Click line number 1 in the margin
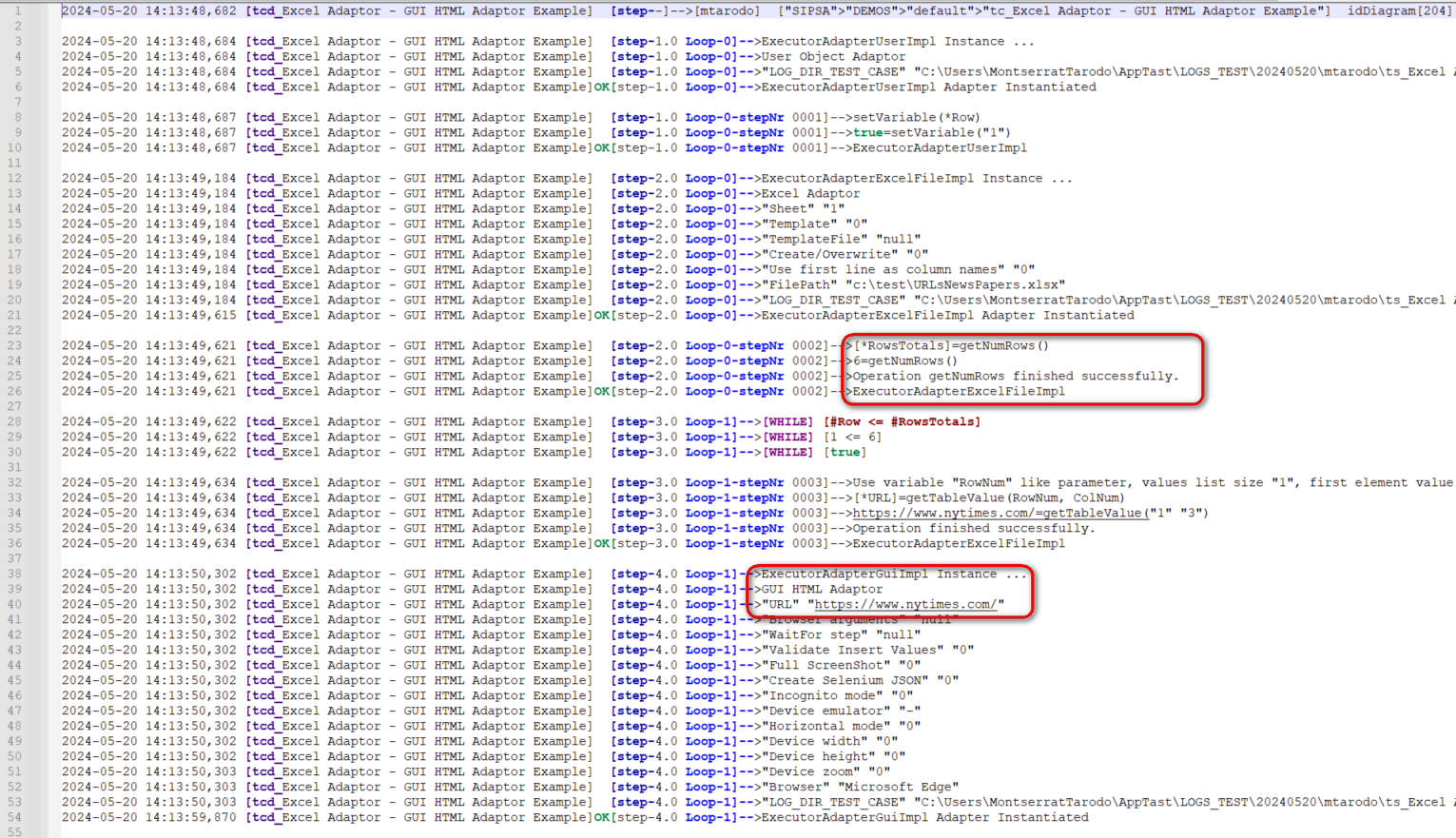 tap(17, 10)
